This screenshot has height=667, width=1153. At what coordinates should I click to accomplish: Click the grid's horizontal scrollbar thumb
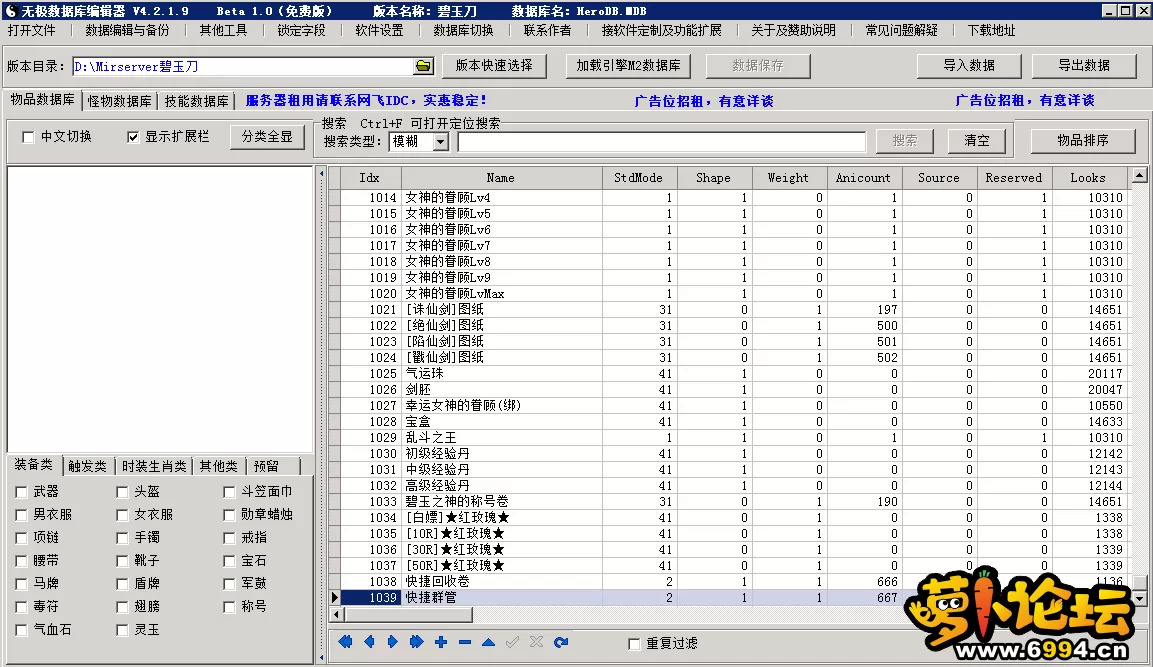point(408,615)
